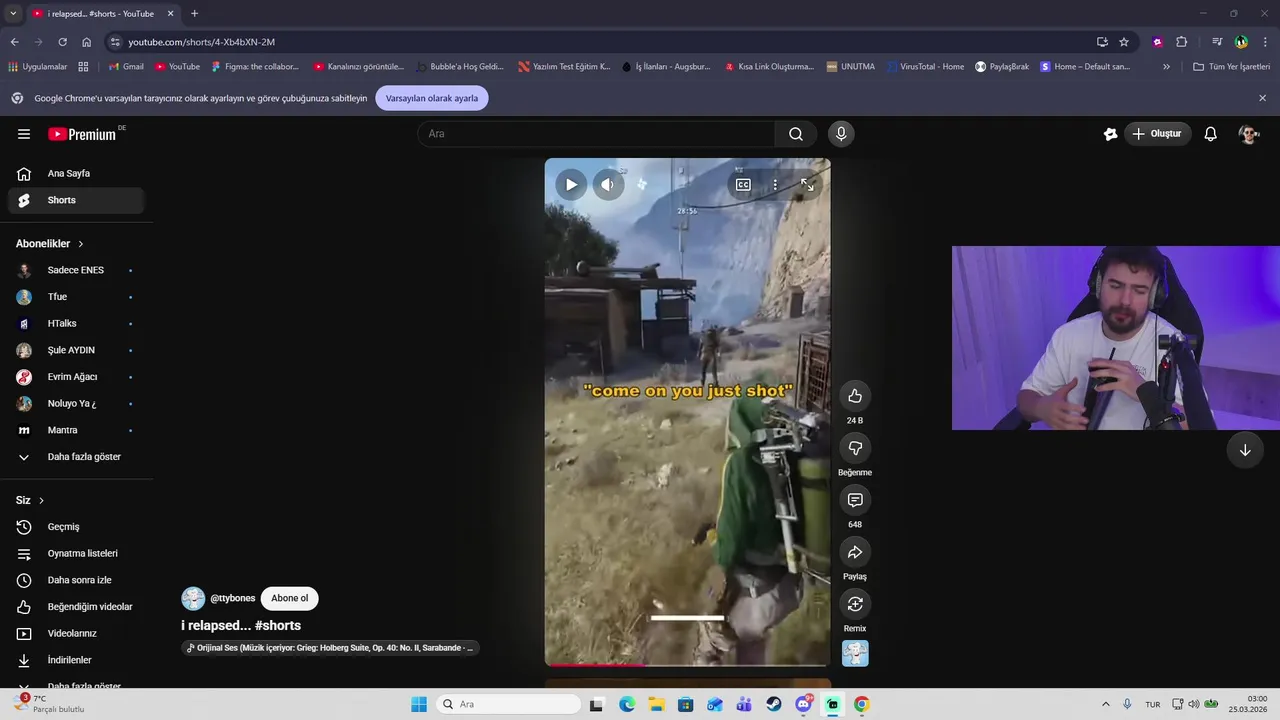
Task: Open the 648 comments panel
Action: pos(855,500)
